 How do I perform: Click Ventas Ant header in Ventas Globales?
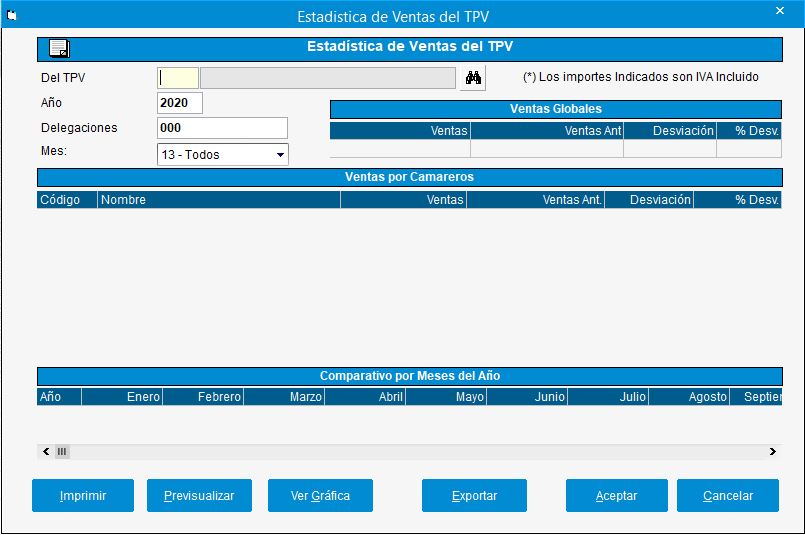[547, 130]
